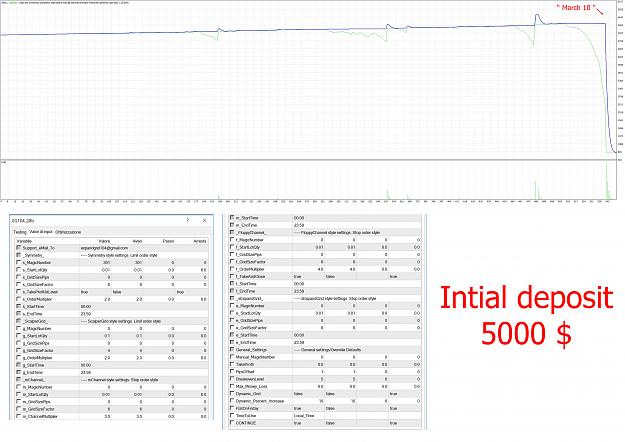This screenshot has width=625, height=442.
Task: Tick the Max_Money_Loss checkbox
Action: click(232, 387)
